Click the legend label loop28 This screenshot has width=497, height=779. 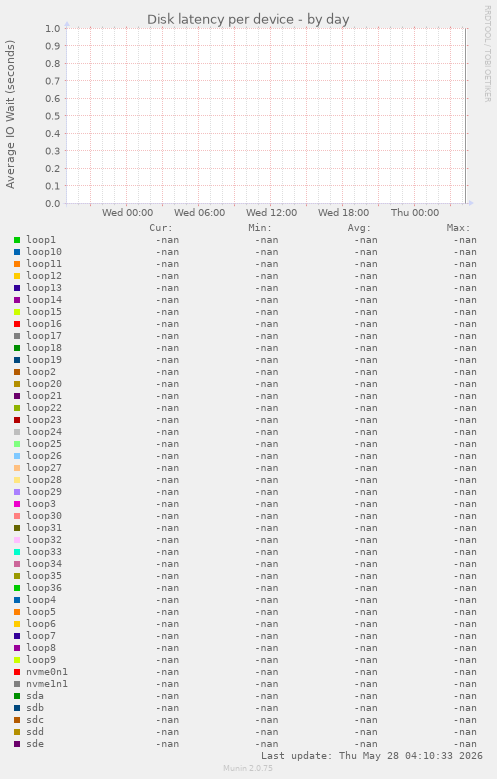[44, 479]
